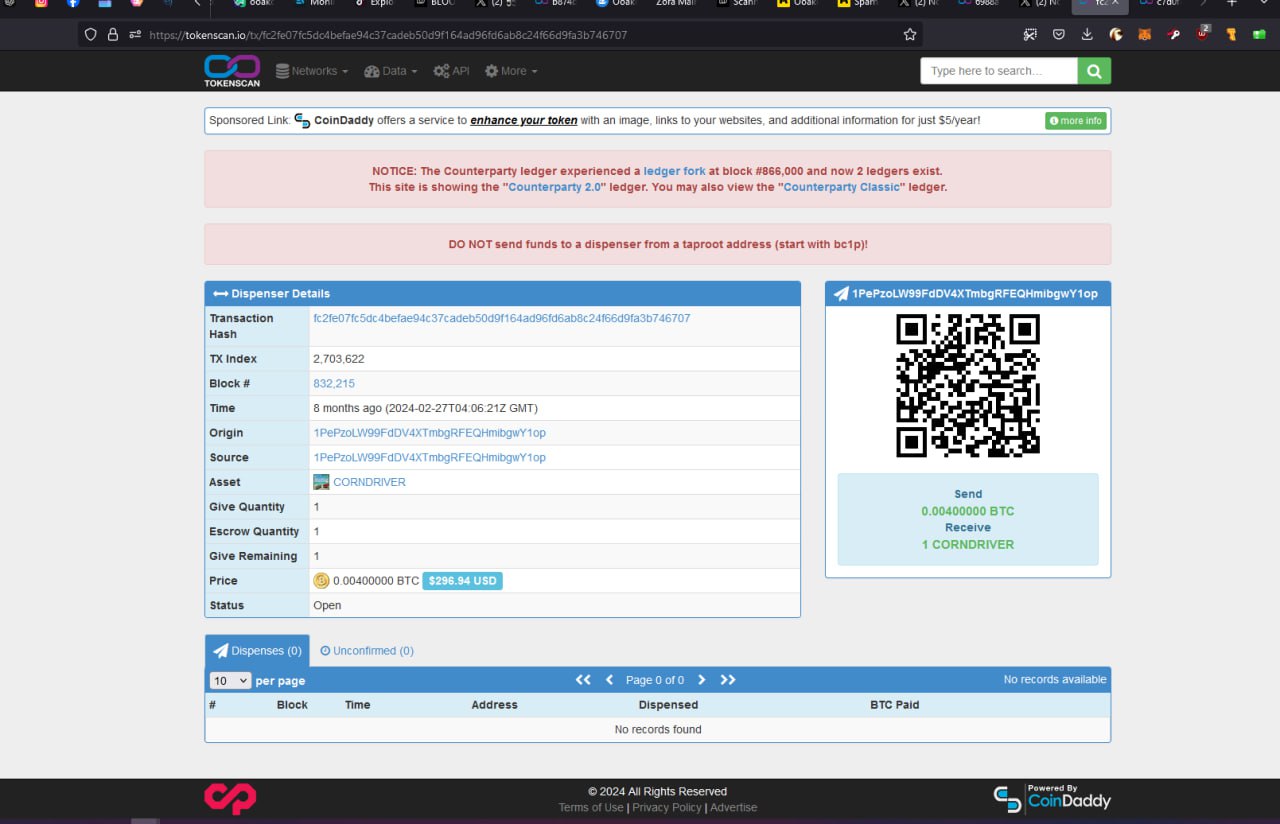This screenshot has width=1280, height=824.
Task: Click the green more info button
Action: tap(1076, 121)
